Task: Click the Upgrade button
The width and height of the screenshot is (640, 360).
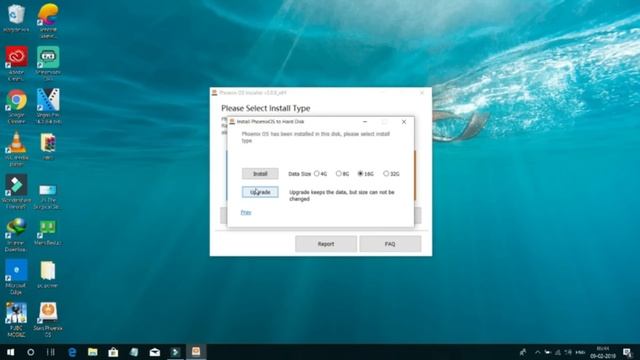Action: tap(260, 192)
